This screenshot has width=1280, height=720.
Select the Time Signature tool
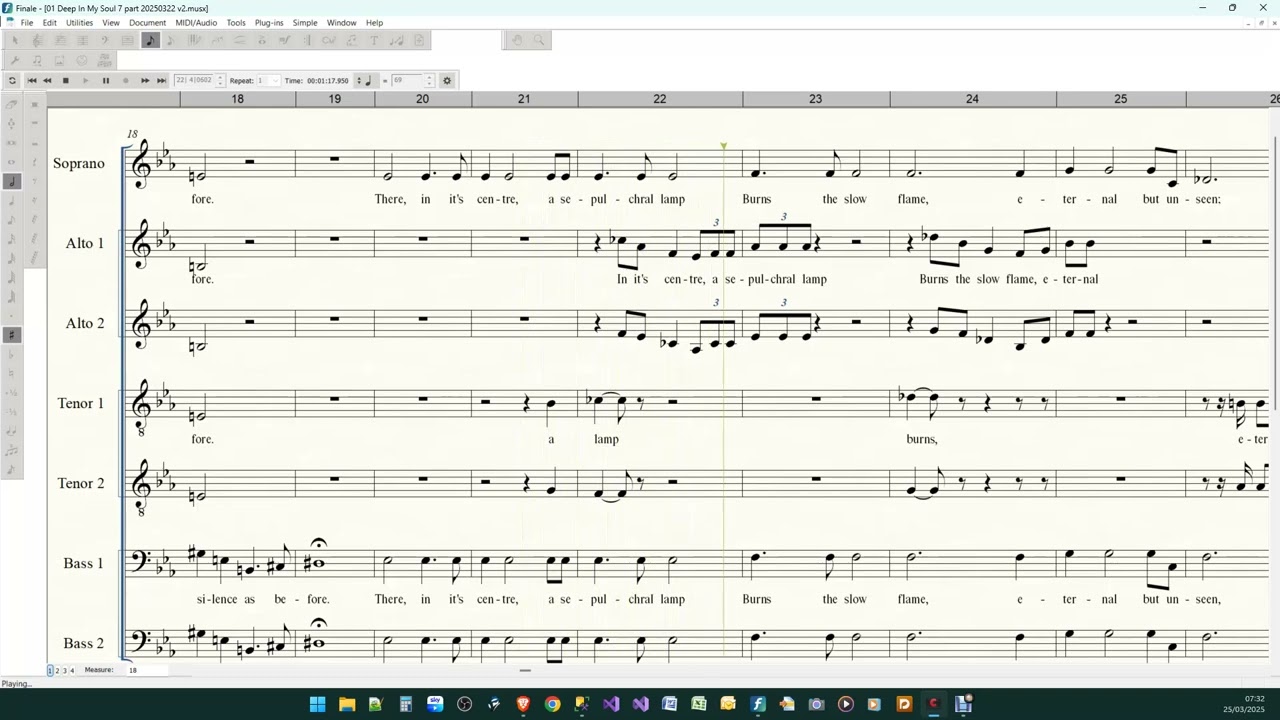coord(82,40)
